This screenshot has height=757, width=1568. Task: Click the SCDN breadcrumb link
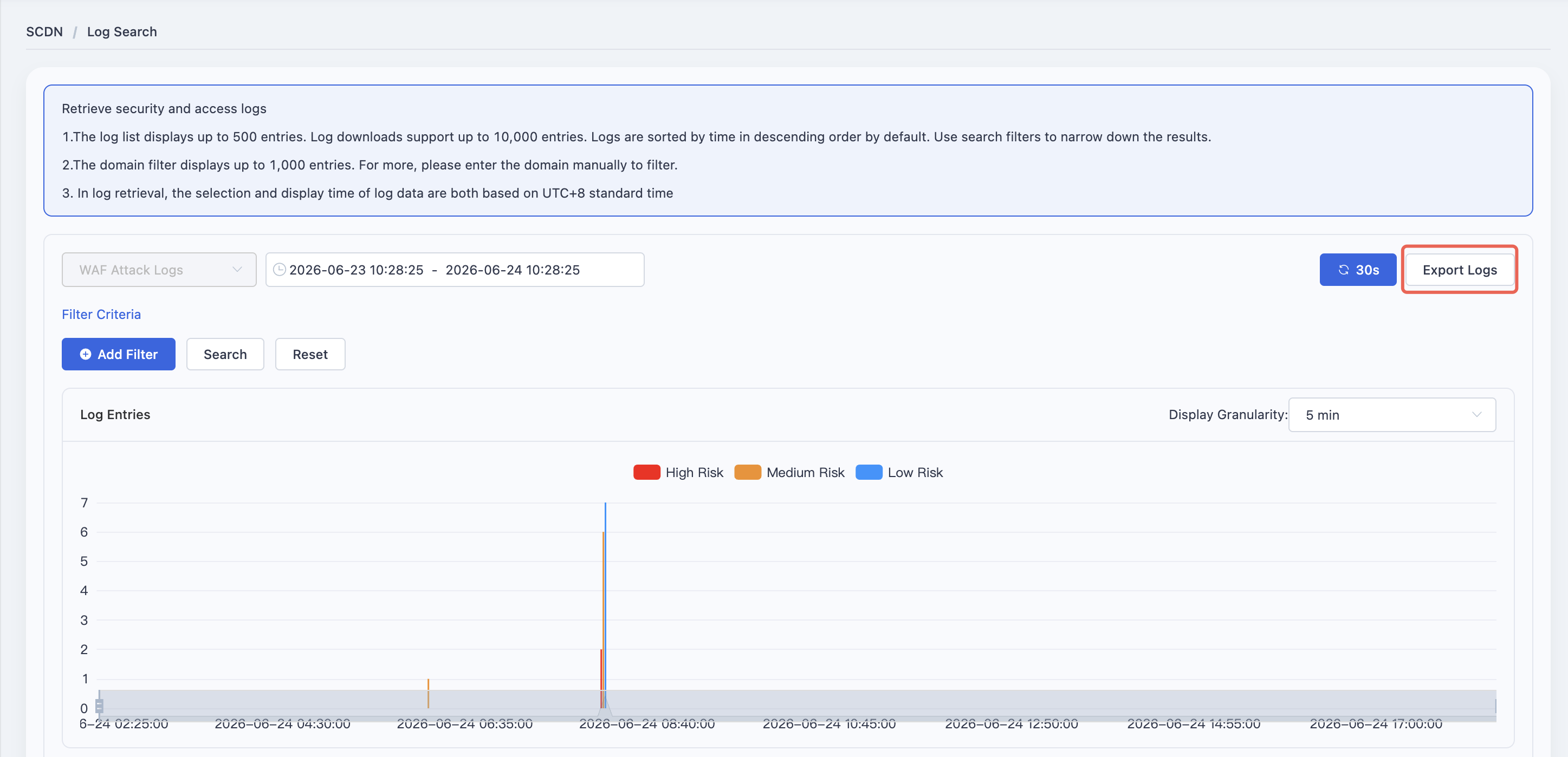coord(44,31)
